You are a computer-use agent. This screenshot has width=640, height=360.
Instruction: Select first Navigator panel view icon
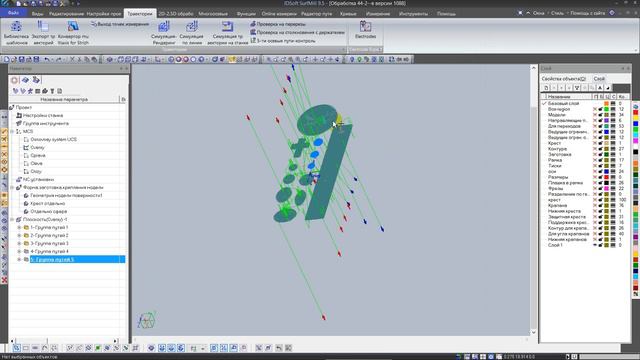coord(14,80)
